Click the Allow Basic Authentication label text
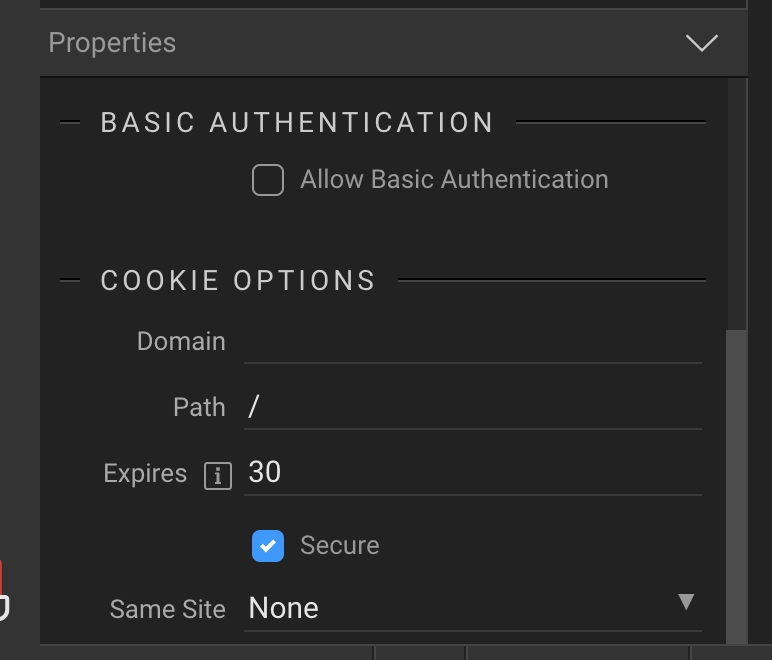Viewport: 772px width, 660px height. 454,180
